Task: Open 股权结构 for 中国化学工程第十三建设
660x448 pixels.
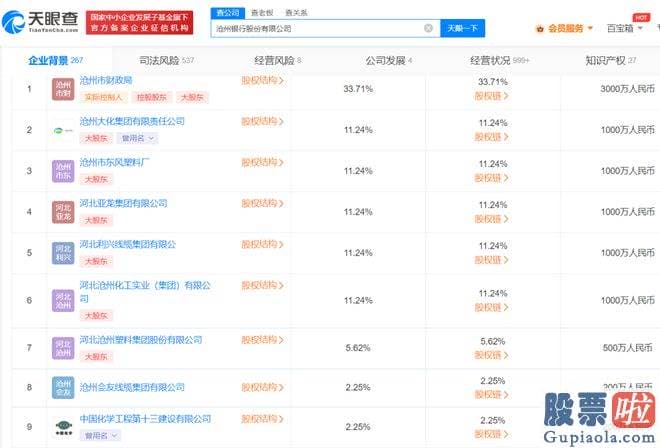Action: click(262, 419)
